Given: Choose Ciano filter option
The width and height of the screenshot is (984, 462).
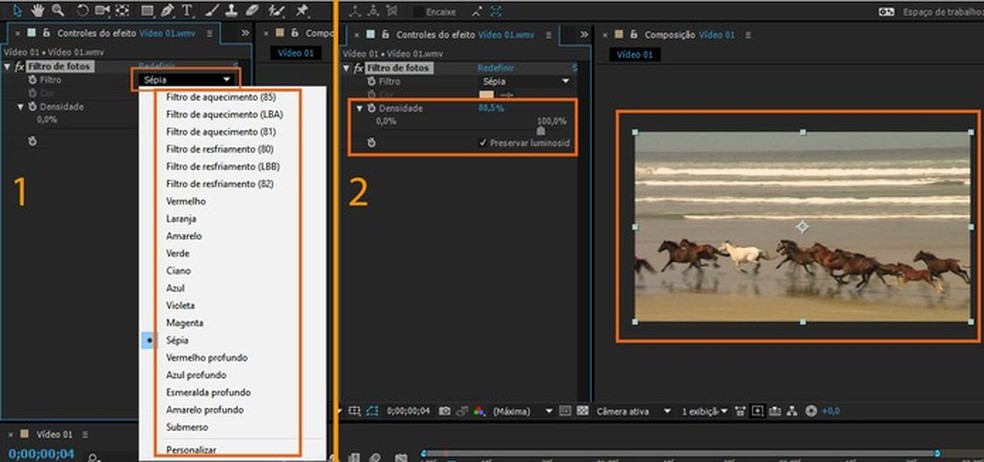Looking at the screenshot, I should (x=178, y=271).
